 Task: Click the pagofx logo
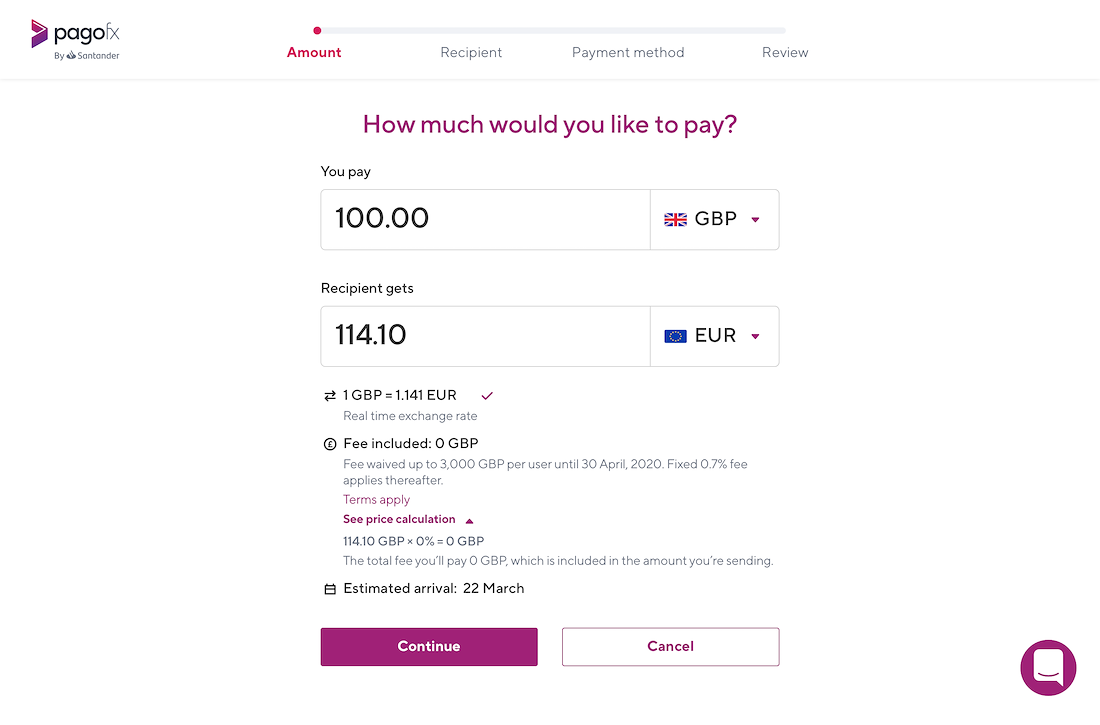point(76,40)
